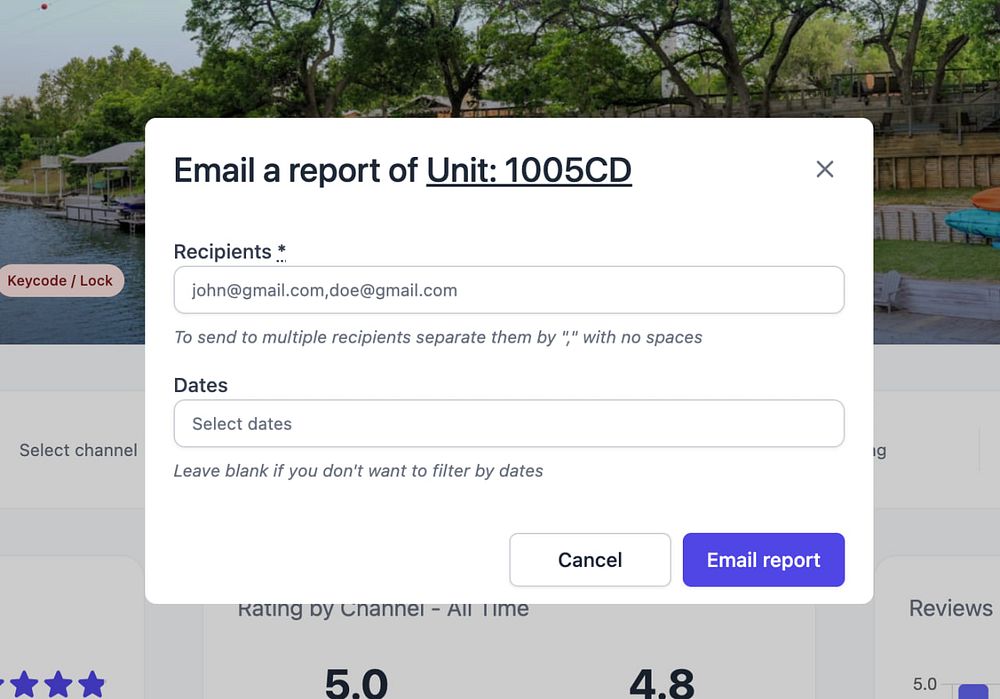Select the 5.0 channel rating value

tap(356, 683)
